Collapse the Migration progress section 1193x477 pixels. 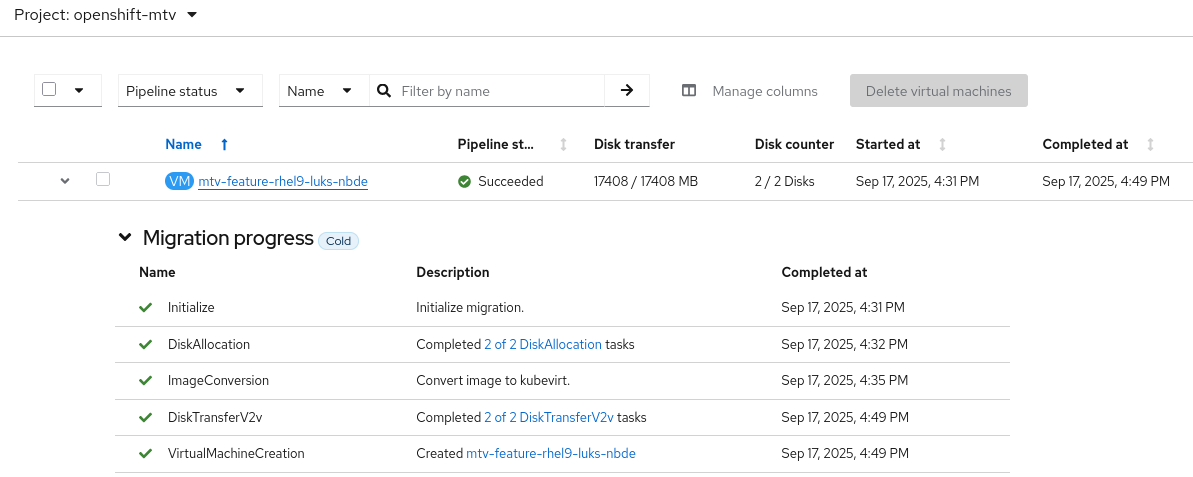tap(125, 238)
